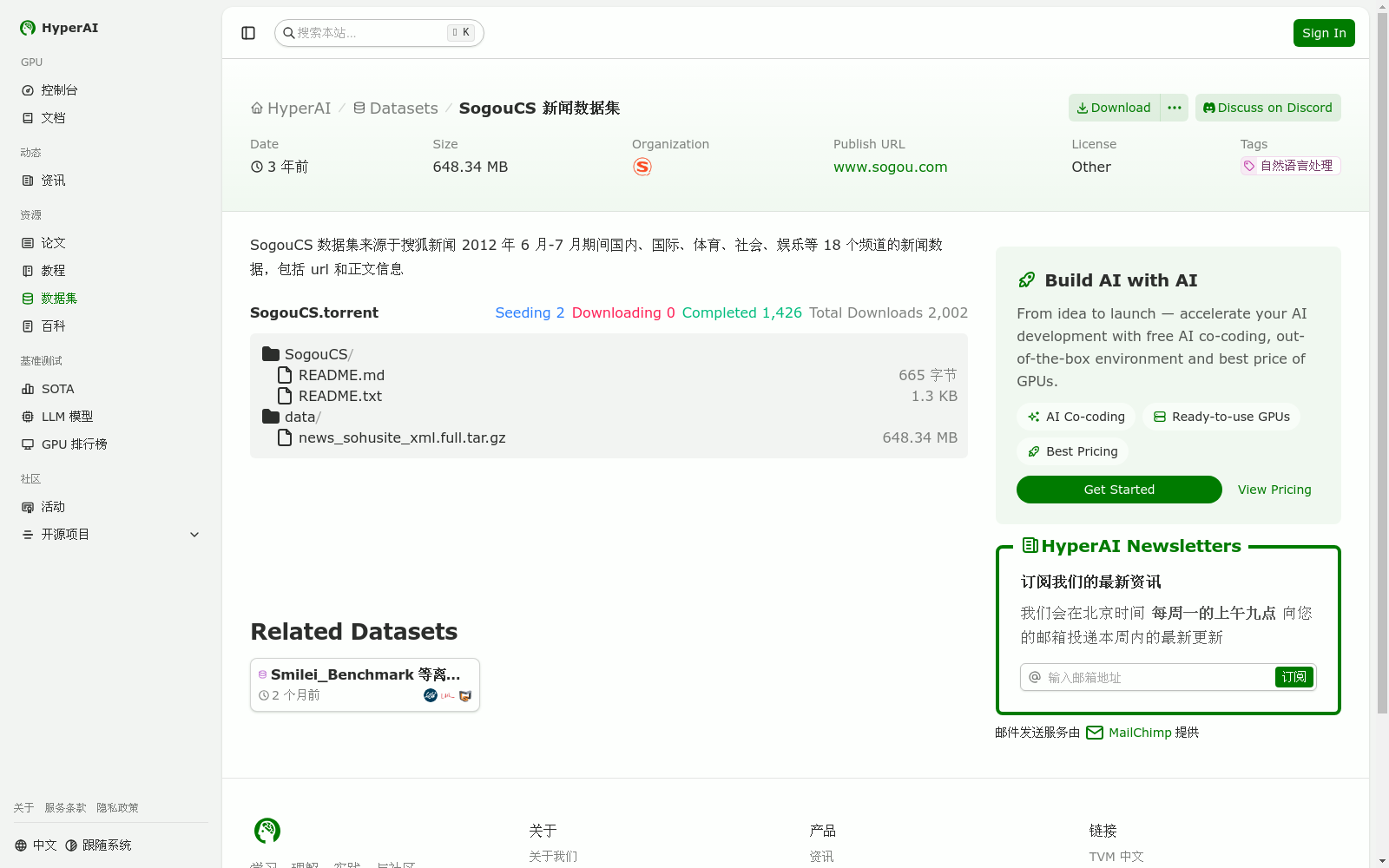
Task: Open SOTA benchmark page
Action: (111, 389)
